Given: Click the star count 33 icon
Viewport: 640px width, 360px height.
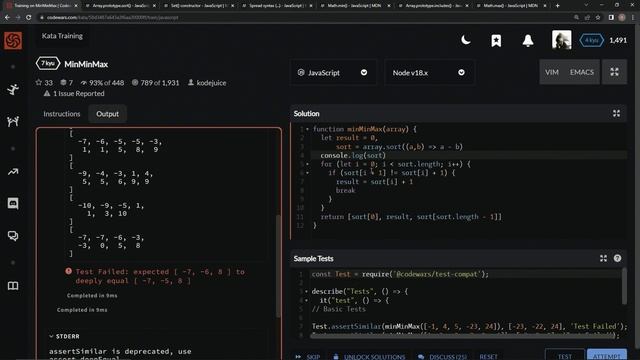Looking at the screenshot, I should pos(39,82).
